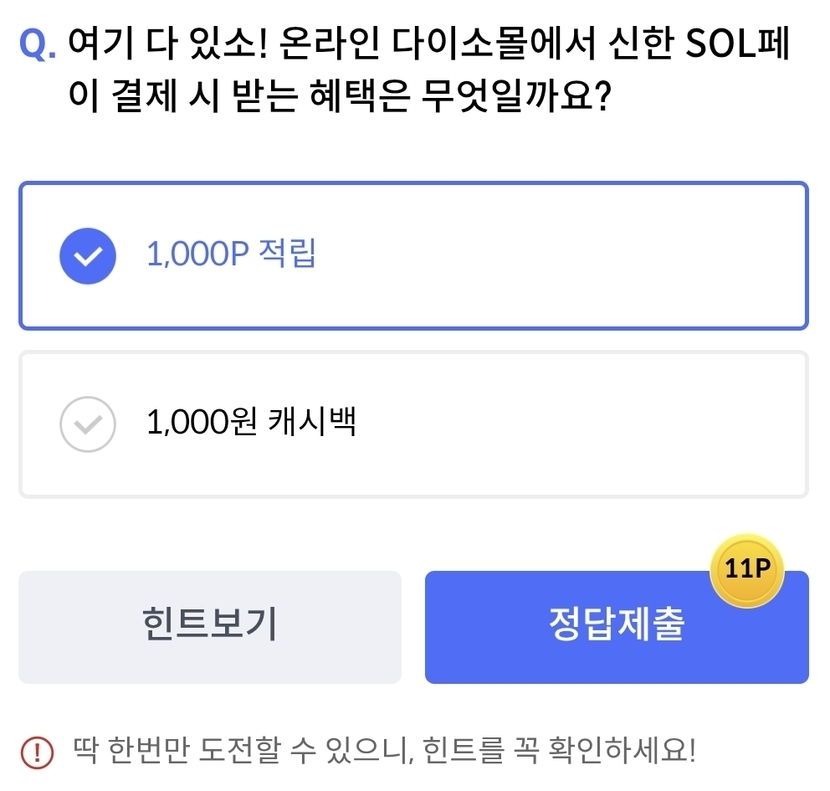
Task: Select the gray check circle for 1,000원 캐시백
Action: (88, 424)
